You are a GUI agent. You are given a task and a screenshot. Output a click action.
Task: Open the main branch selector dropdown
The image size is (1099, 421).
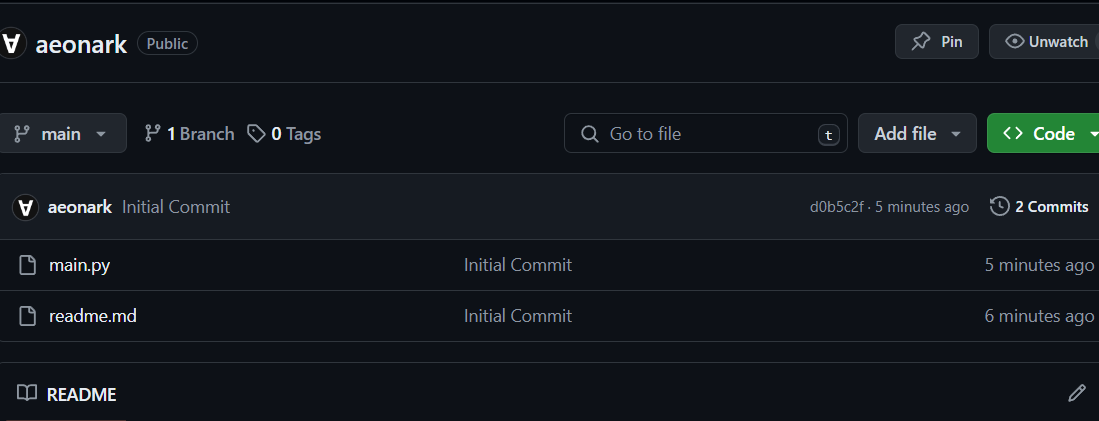tap(62, 133)
